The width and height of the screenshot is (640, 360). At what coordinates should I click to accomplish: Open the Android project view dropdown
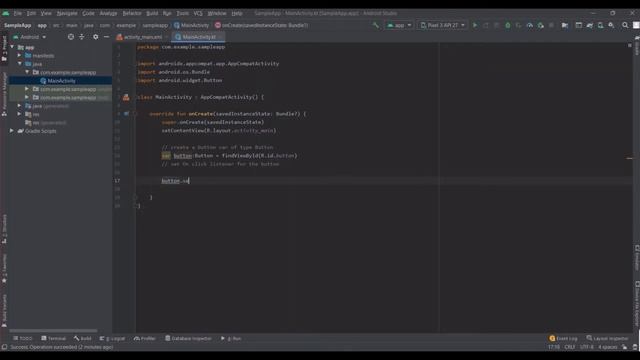tap(29, 37)
